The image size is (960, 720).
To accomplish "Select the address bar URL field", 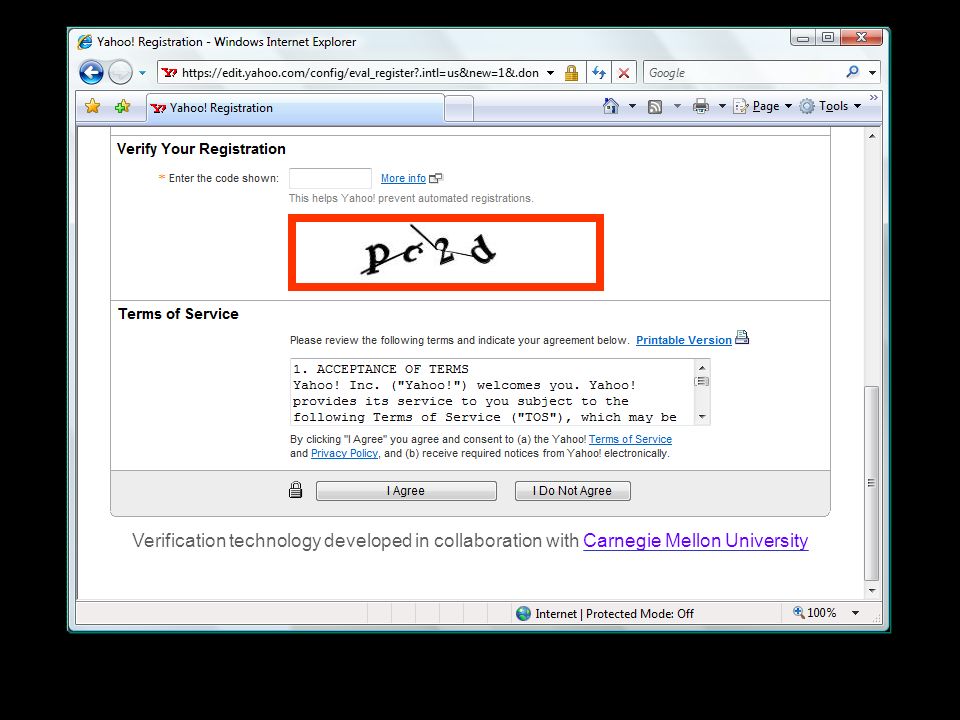I will pos(360,73).
